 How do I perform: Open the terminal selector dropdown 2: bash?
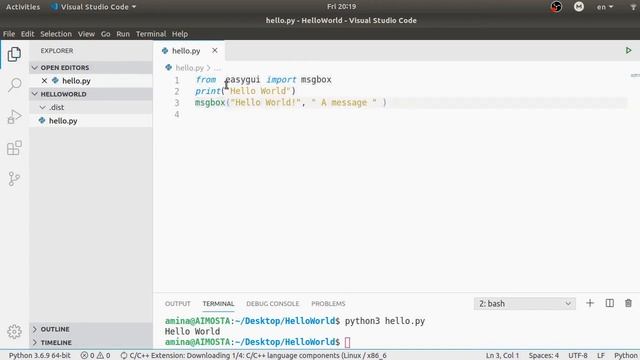click(524, 304)
